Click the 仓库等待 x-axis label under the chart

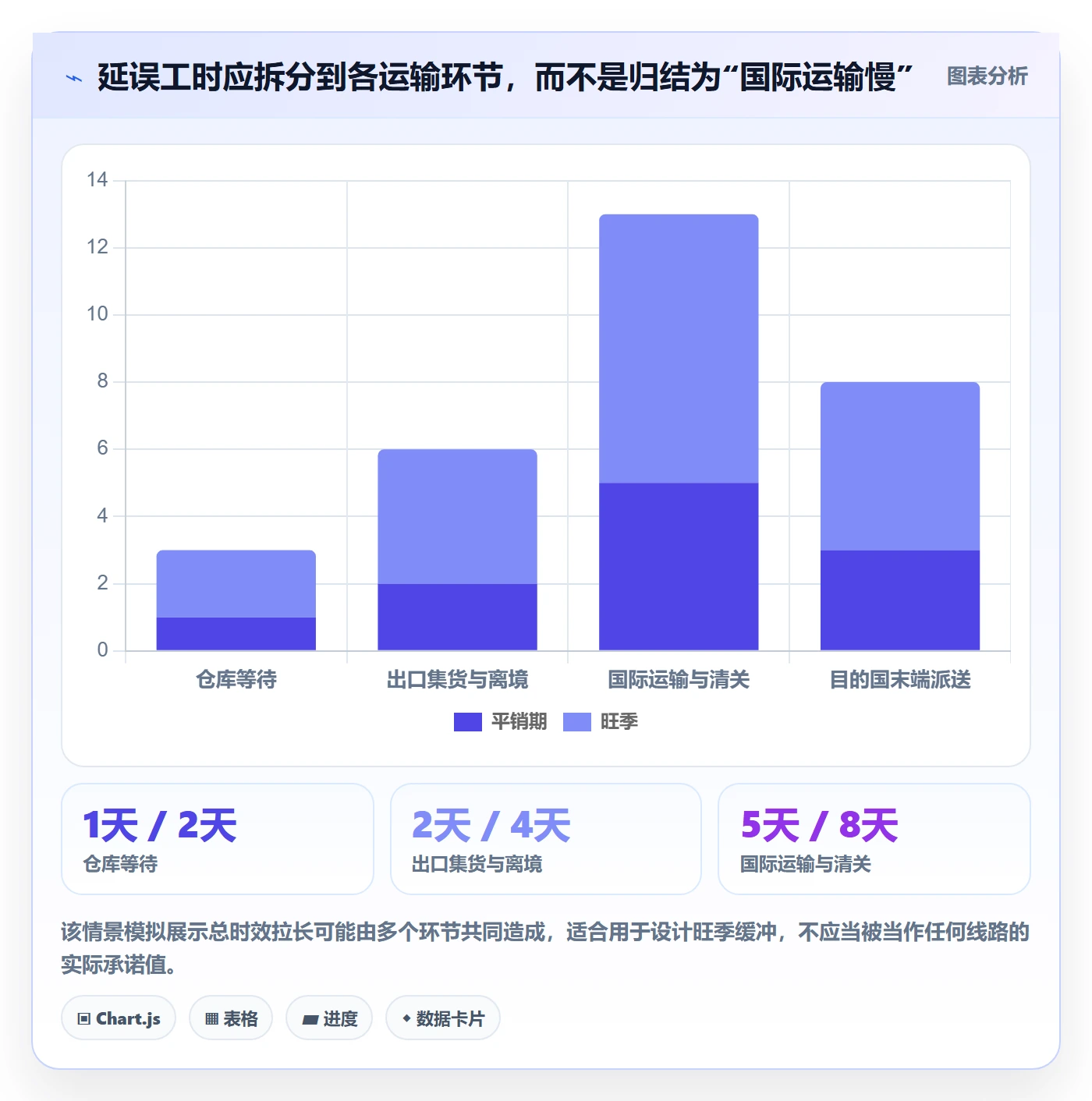(x=236, y=680)
